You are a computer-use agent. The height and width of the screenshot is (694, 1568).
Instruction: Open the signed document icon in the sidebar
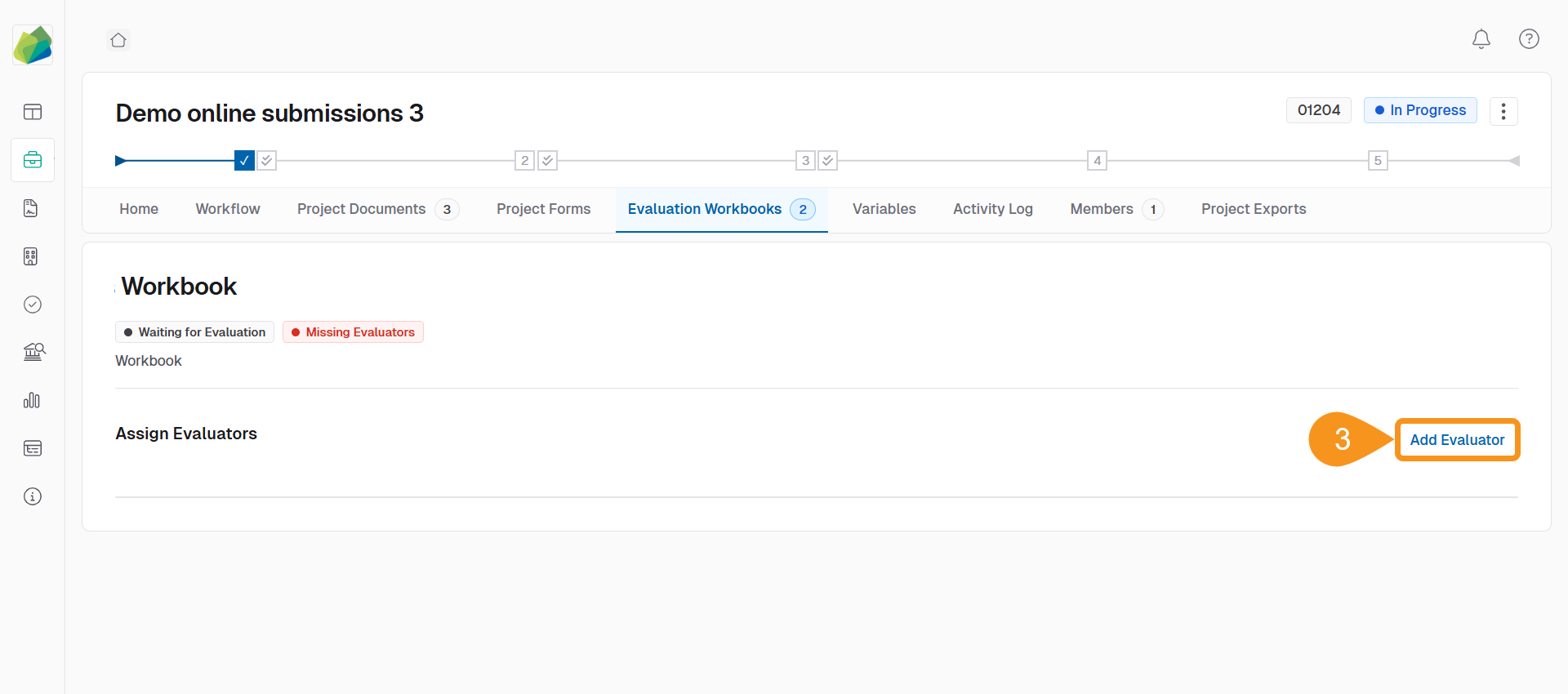(31, 208)
